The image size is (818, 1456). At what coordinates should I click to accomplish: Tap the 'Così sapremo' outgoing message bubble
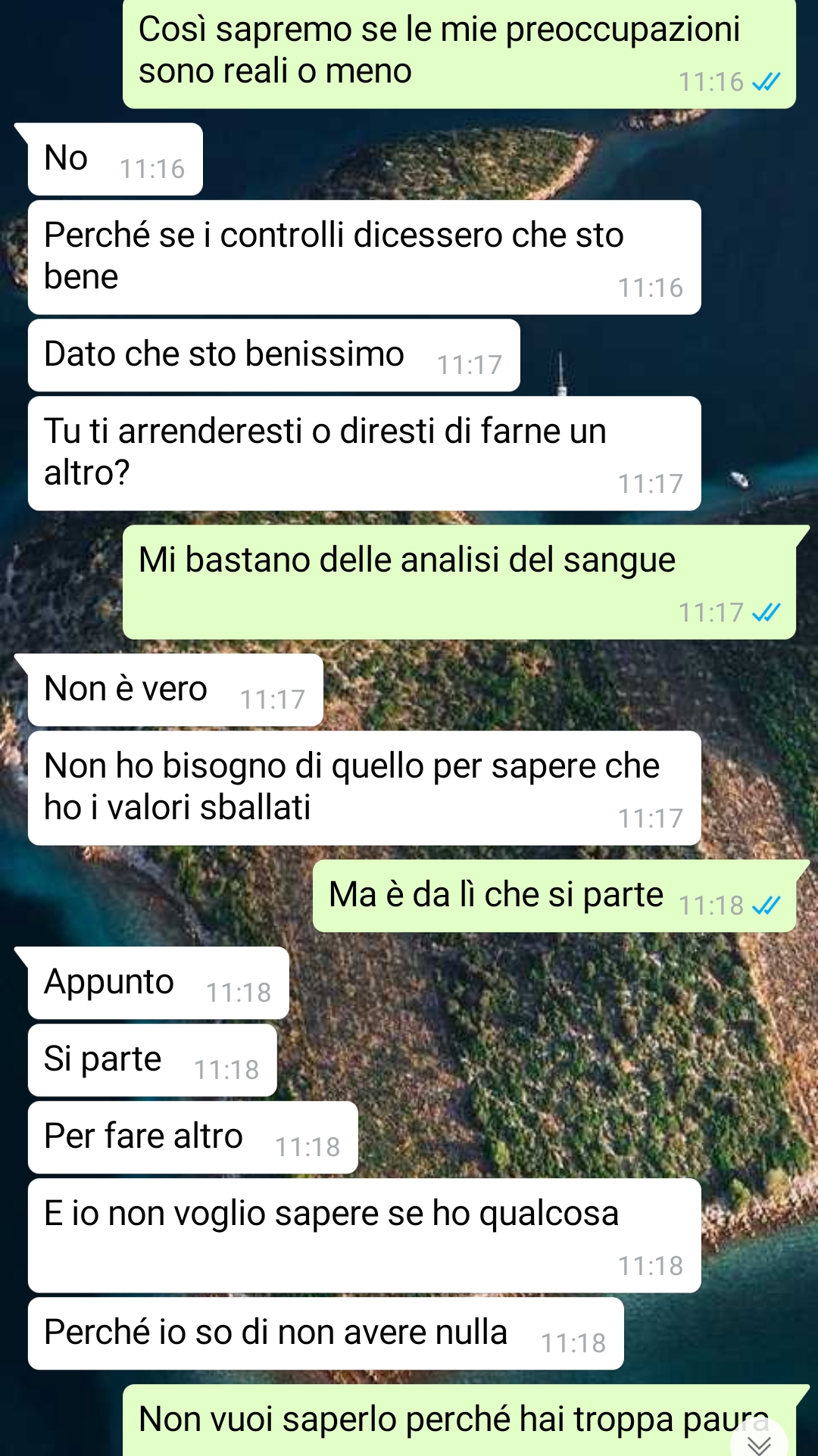[459, 53]
